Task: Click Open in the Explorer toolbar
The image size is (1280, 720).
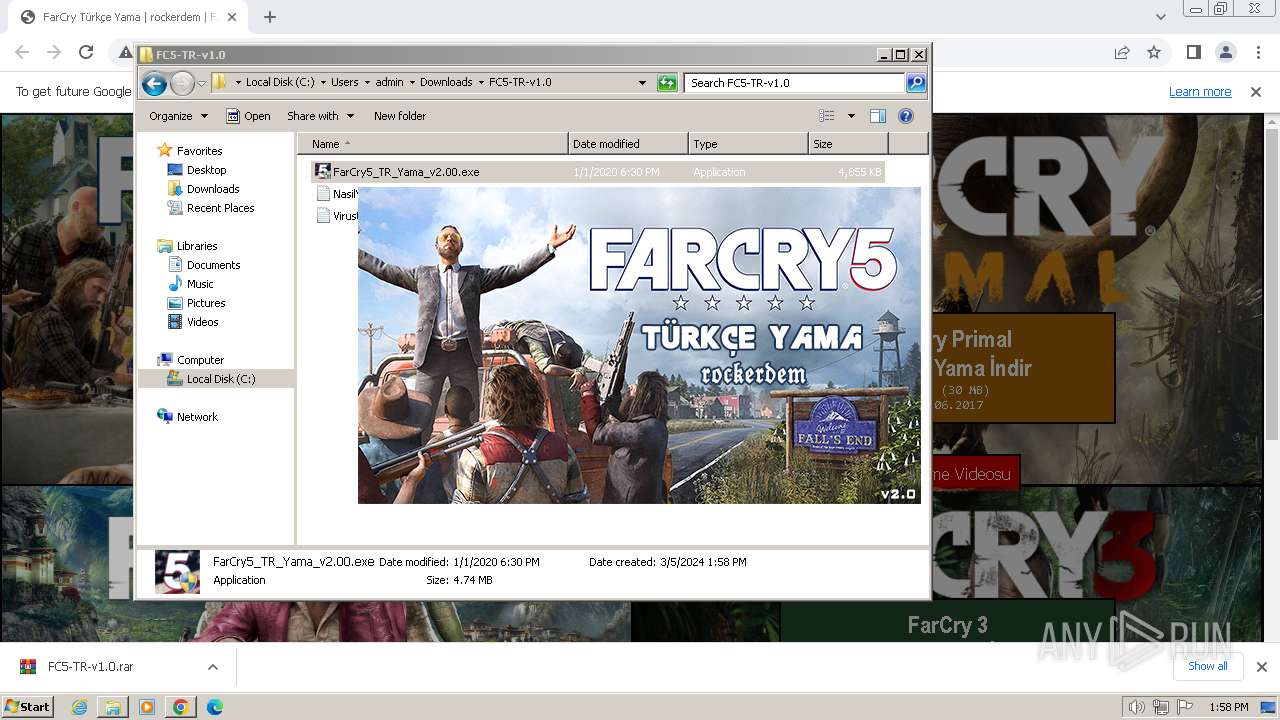Action: (x=248, y=116)
